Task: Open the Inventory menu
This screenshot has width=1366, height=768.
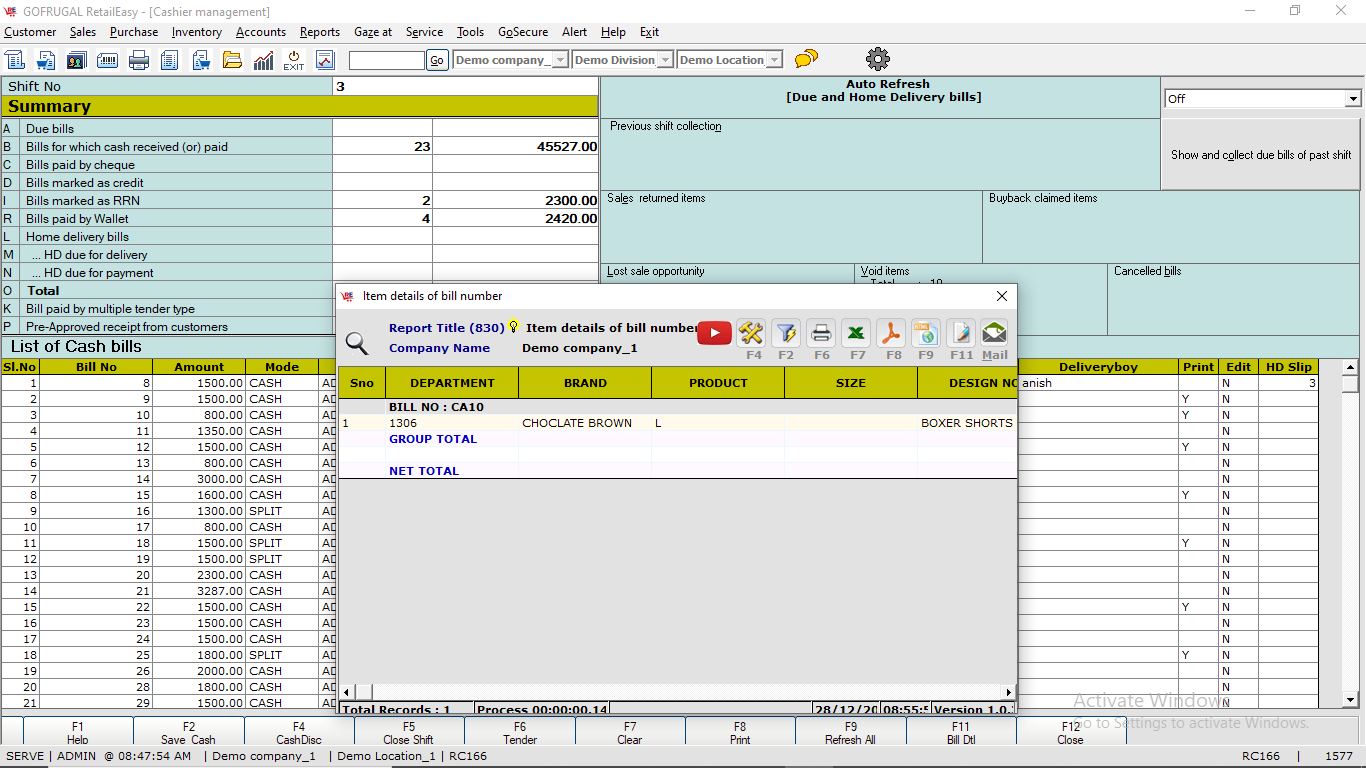Action: [196, 32]
